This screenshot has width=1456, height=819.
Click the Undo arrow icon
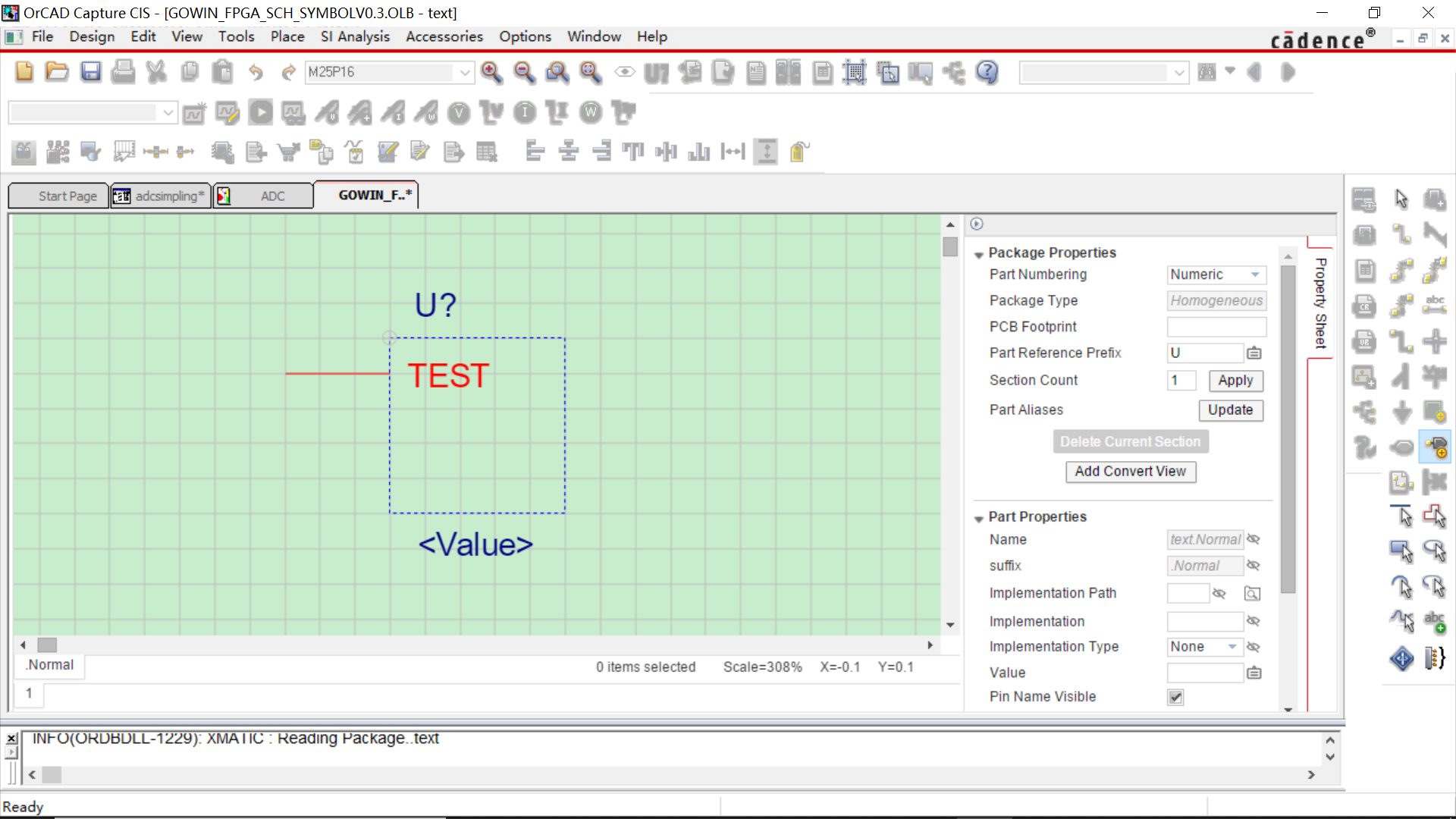click(x=256, y=72)
